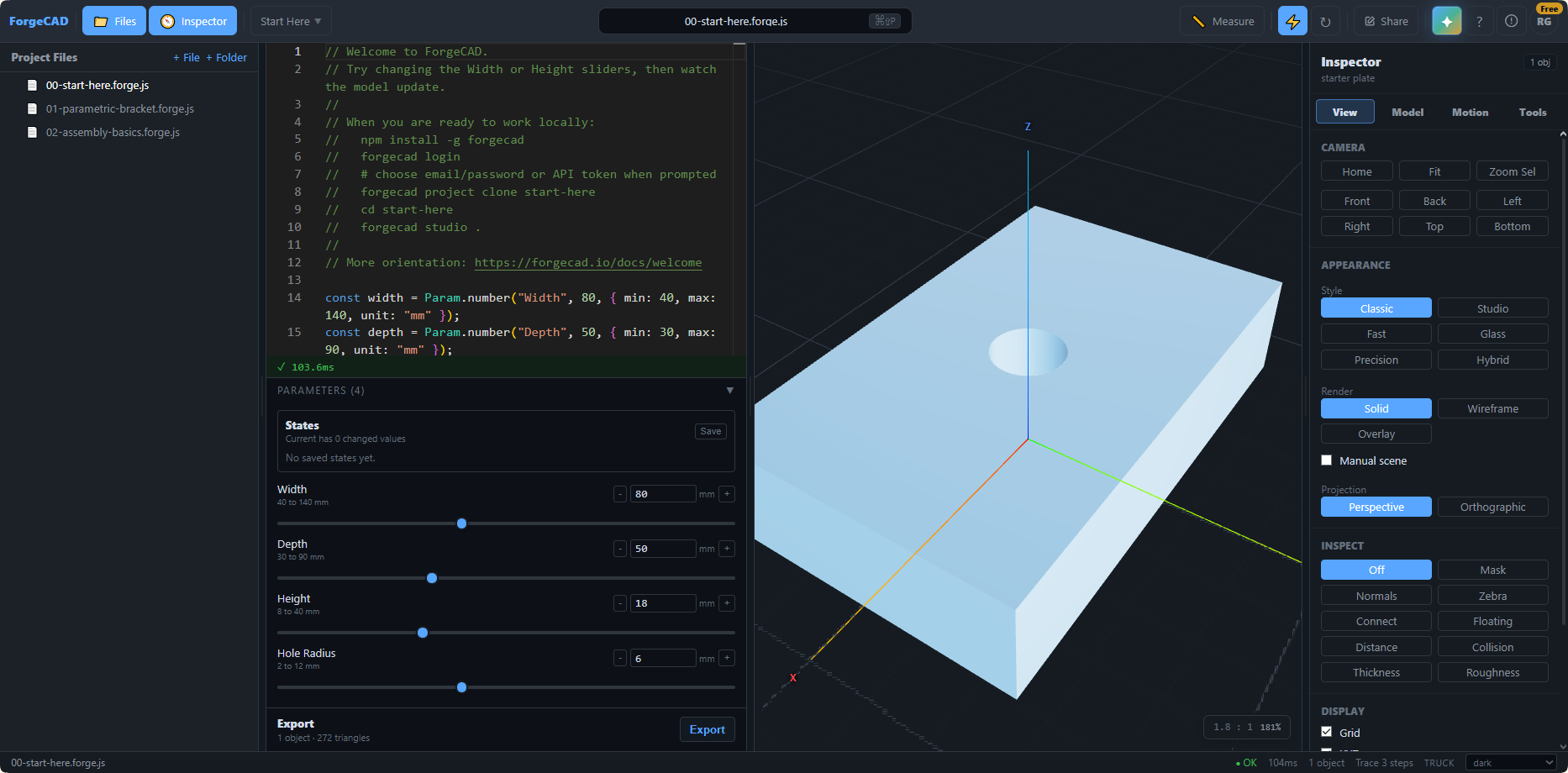
Task: Click the camera Home button
Action: [1356, 171]
